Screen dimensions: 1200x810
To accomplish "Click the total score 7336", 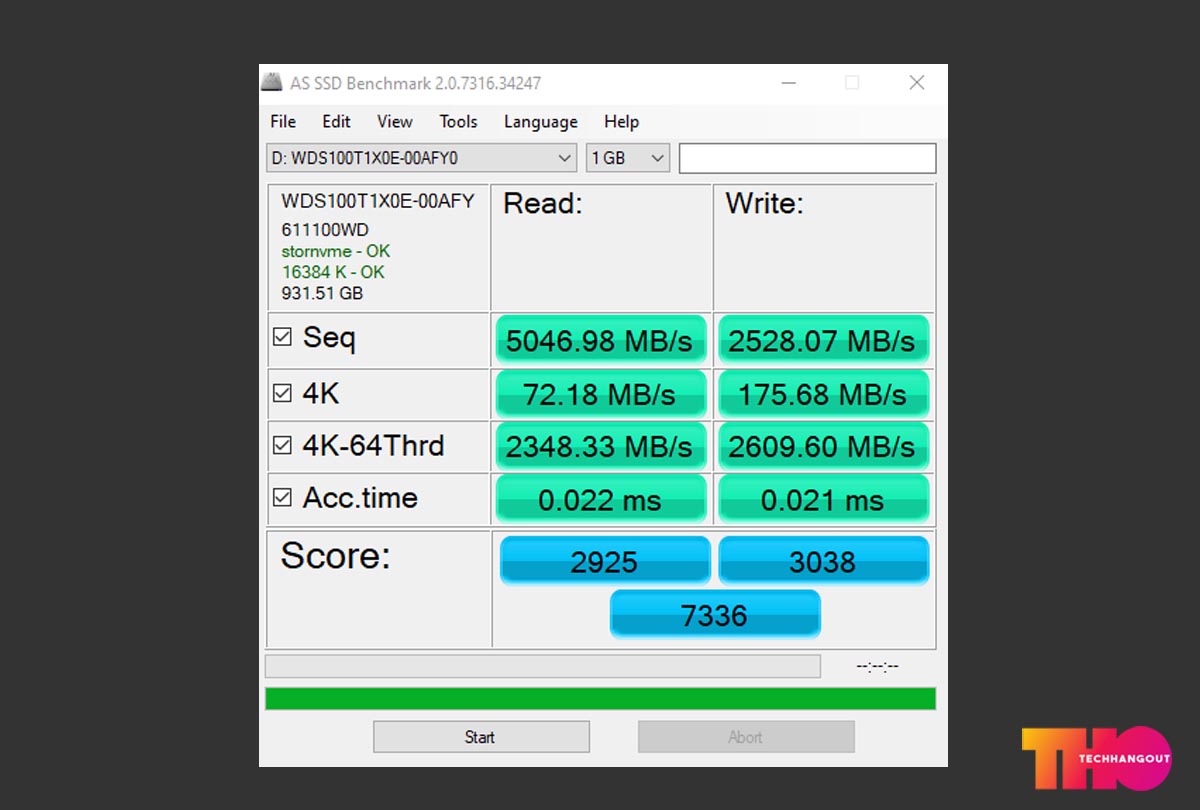I will [x=715, y=614].
